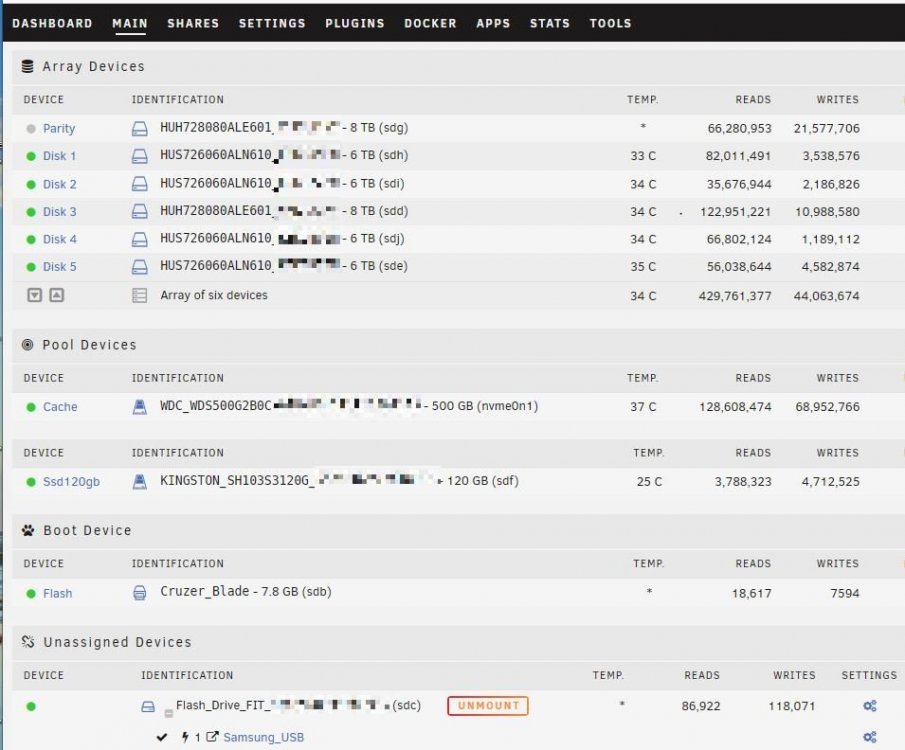
Task: Open the Tools tab
Action: coord(610,24)
